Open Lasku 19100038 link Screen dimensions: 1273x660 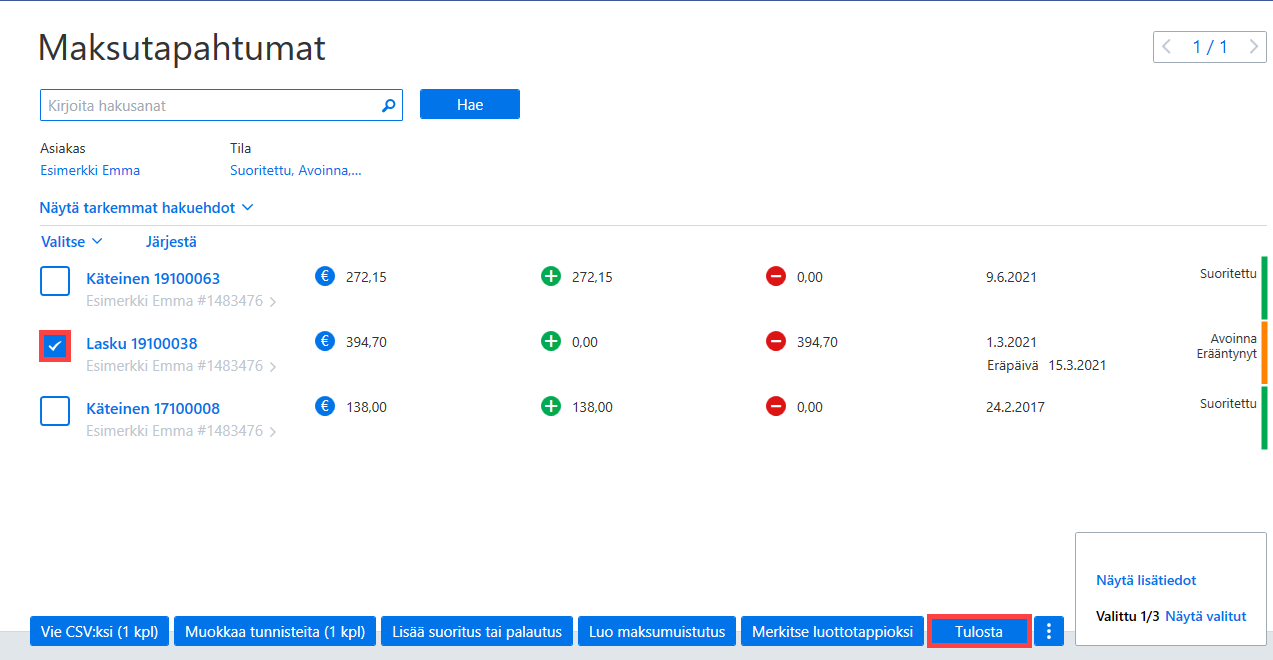142,343
